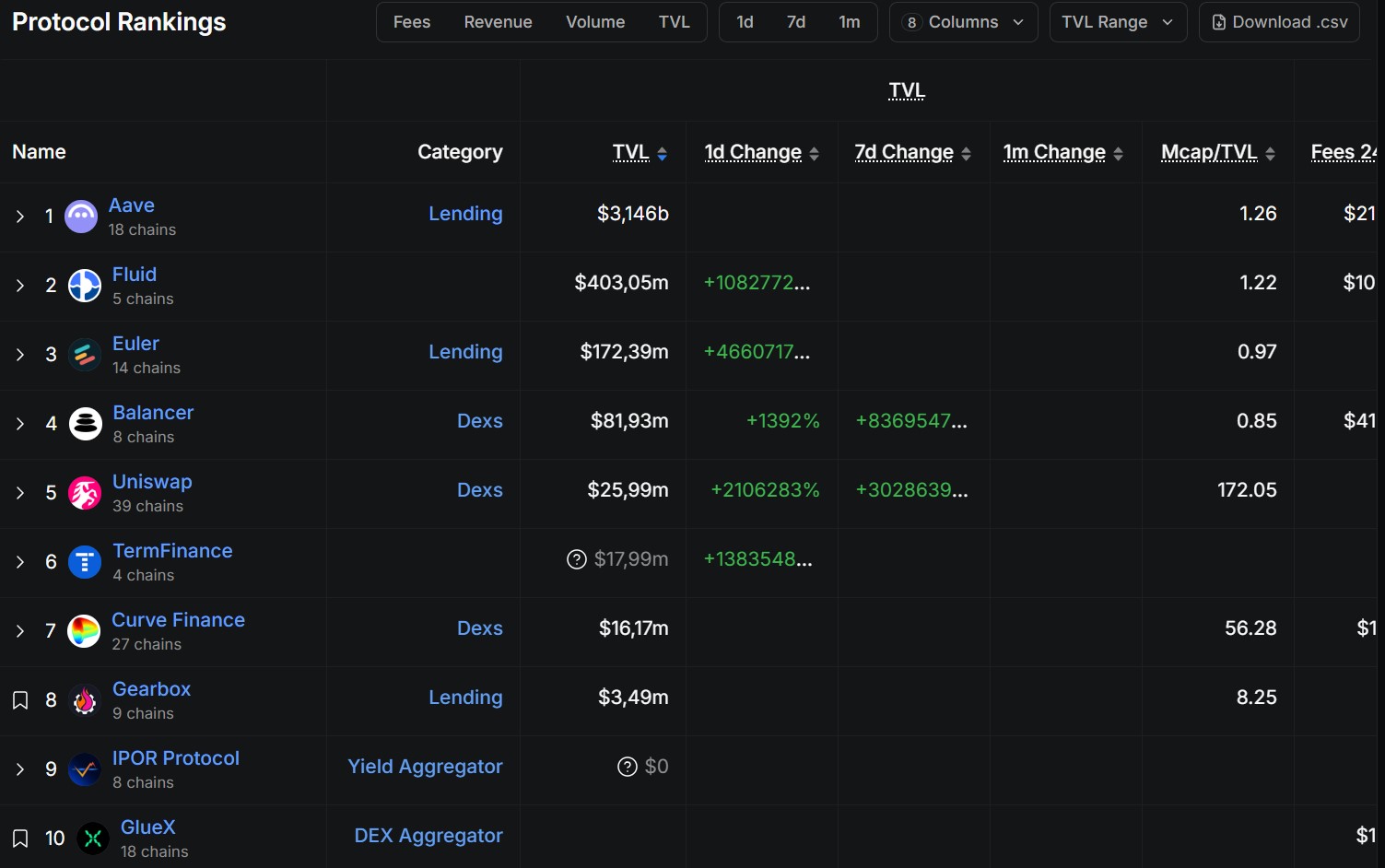Open the Lending category link for Gearbox
Viewport: 1385px width, 868px height.
[x=465, y=698]
